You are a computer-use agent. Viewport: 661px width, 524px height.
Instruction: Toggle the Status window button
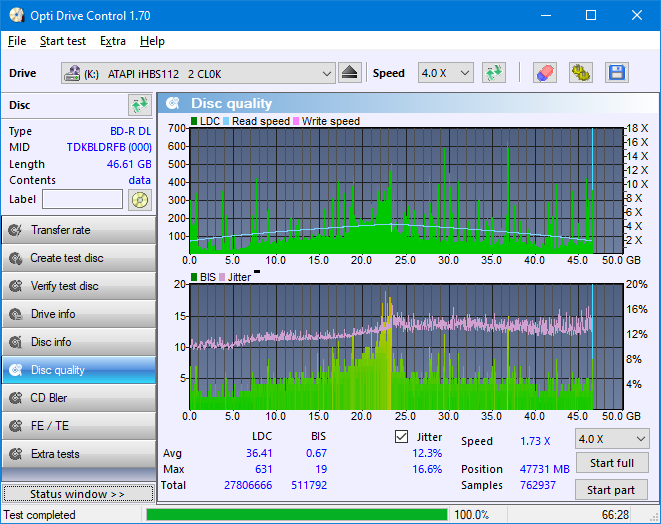(x=78, y=494)
